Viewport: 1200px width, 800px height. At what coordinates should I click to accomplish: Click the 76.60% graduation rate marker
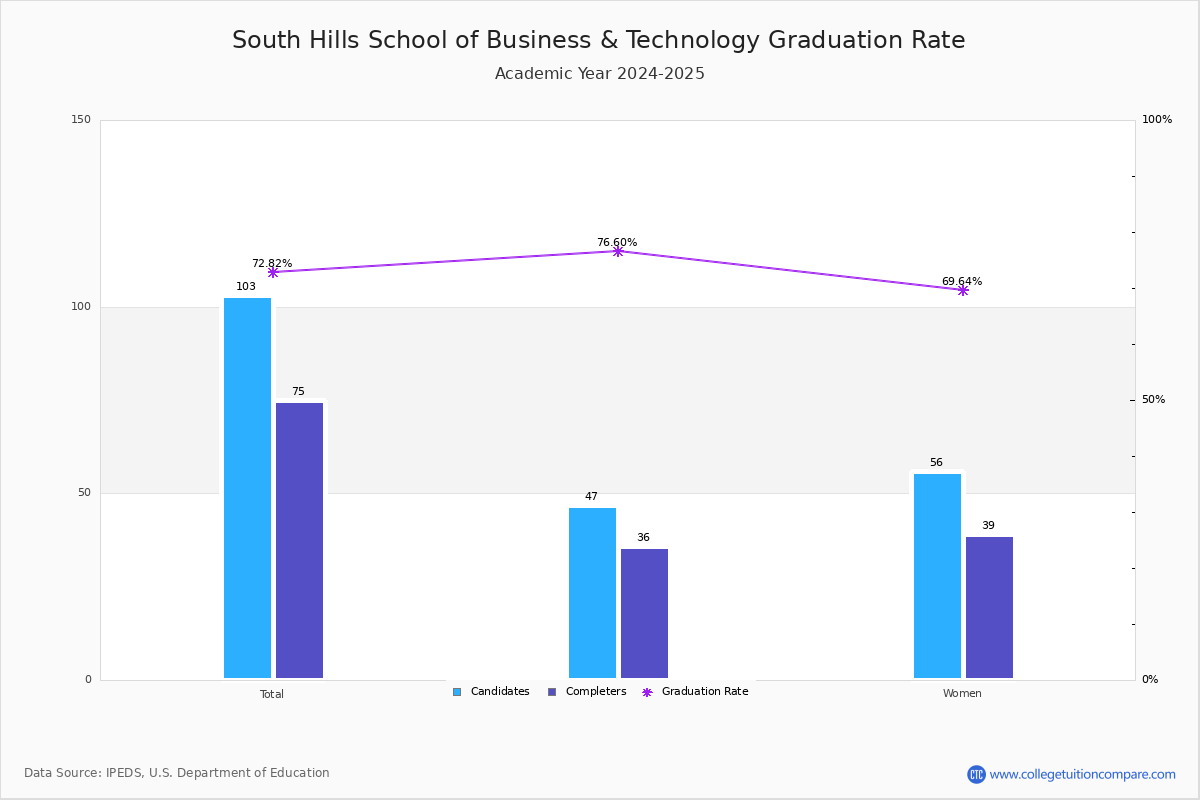(618, 251)
